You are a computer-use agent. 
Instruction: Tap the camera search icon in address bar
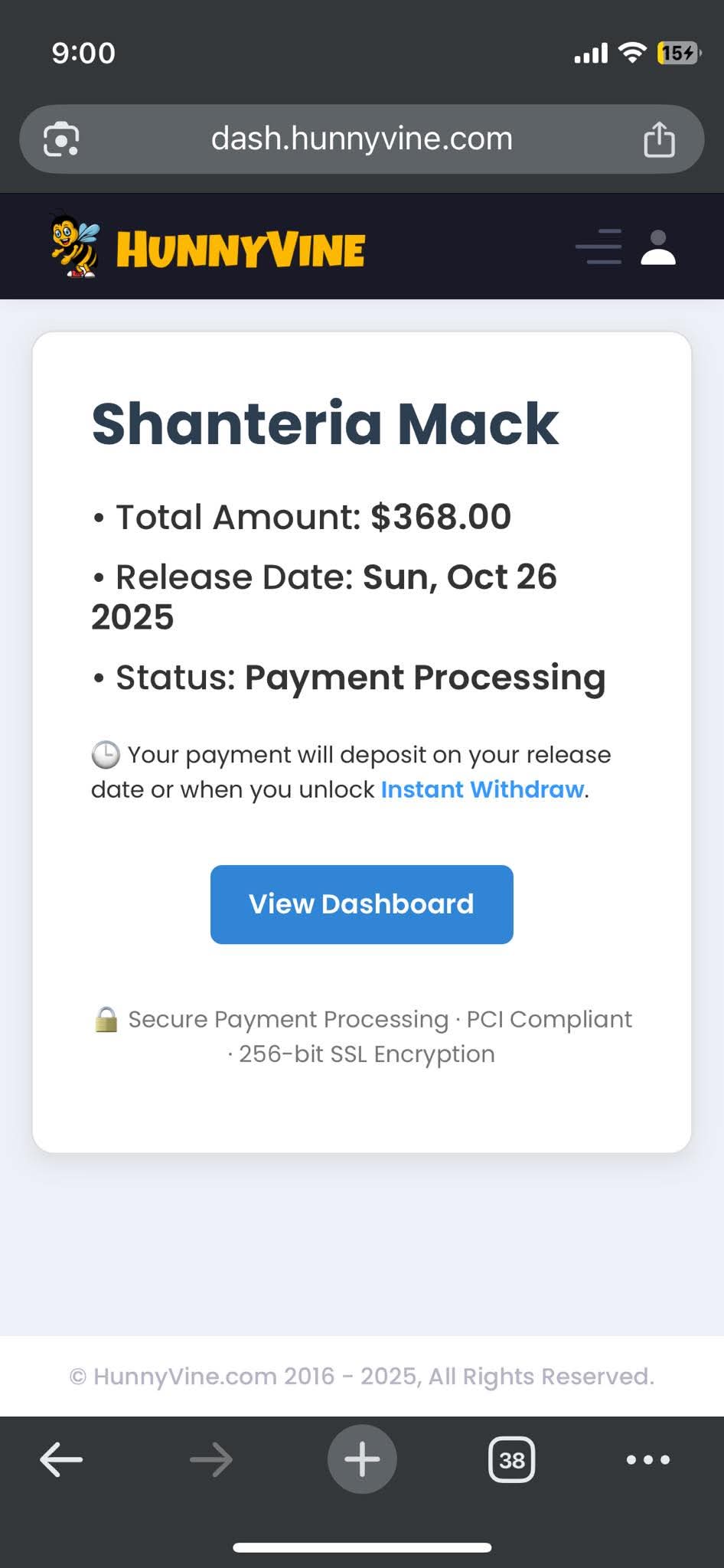(x=61, y=139)
